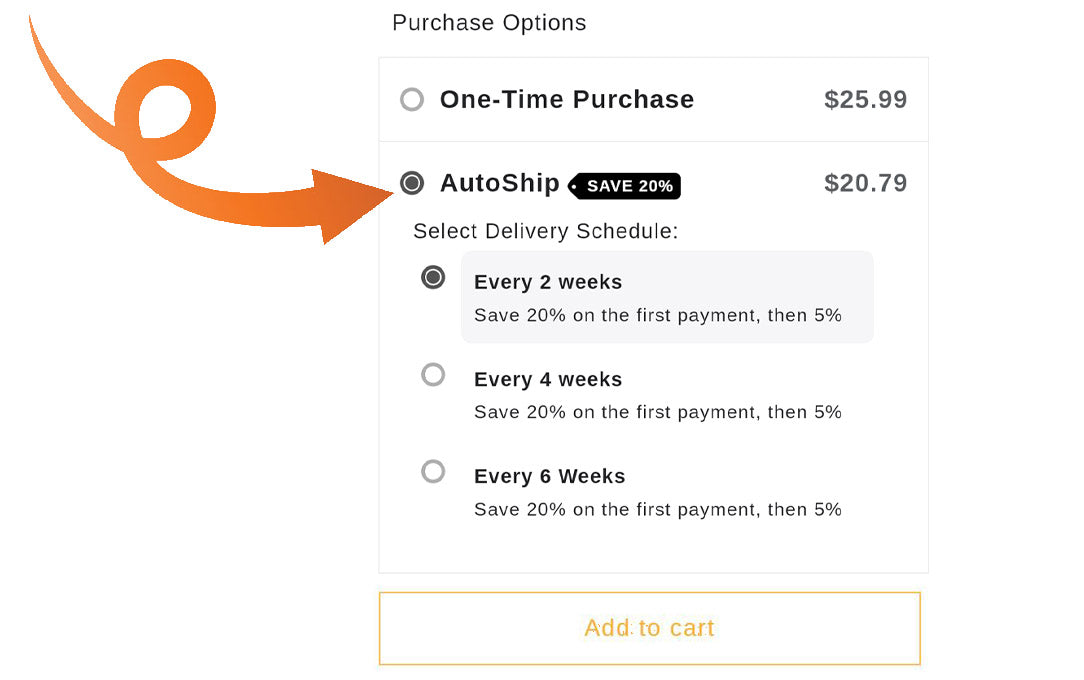
Task: Click savings description under Every 6 Weeks
Action: point(657,510)
